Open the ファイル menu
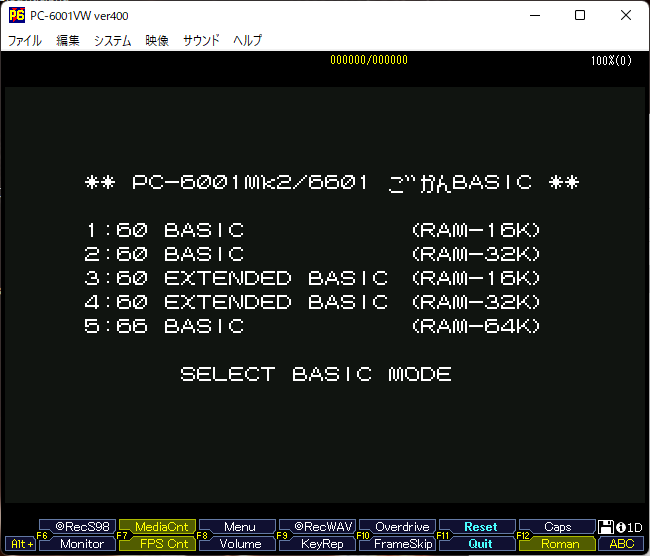This screenshot has width=650, height=556. pos(25,40)
